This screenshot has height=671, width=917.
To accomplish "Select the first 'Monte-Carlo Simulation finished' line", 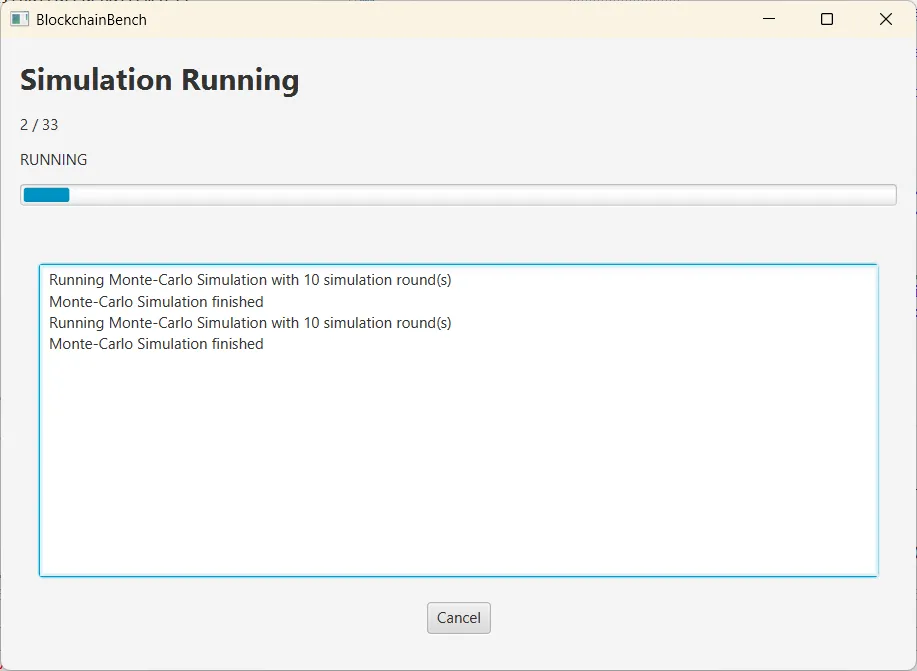I will click(156, 301).
